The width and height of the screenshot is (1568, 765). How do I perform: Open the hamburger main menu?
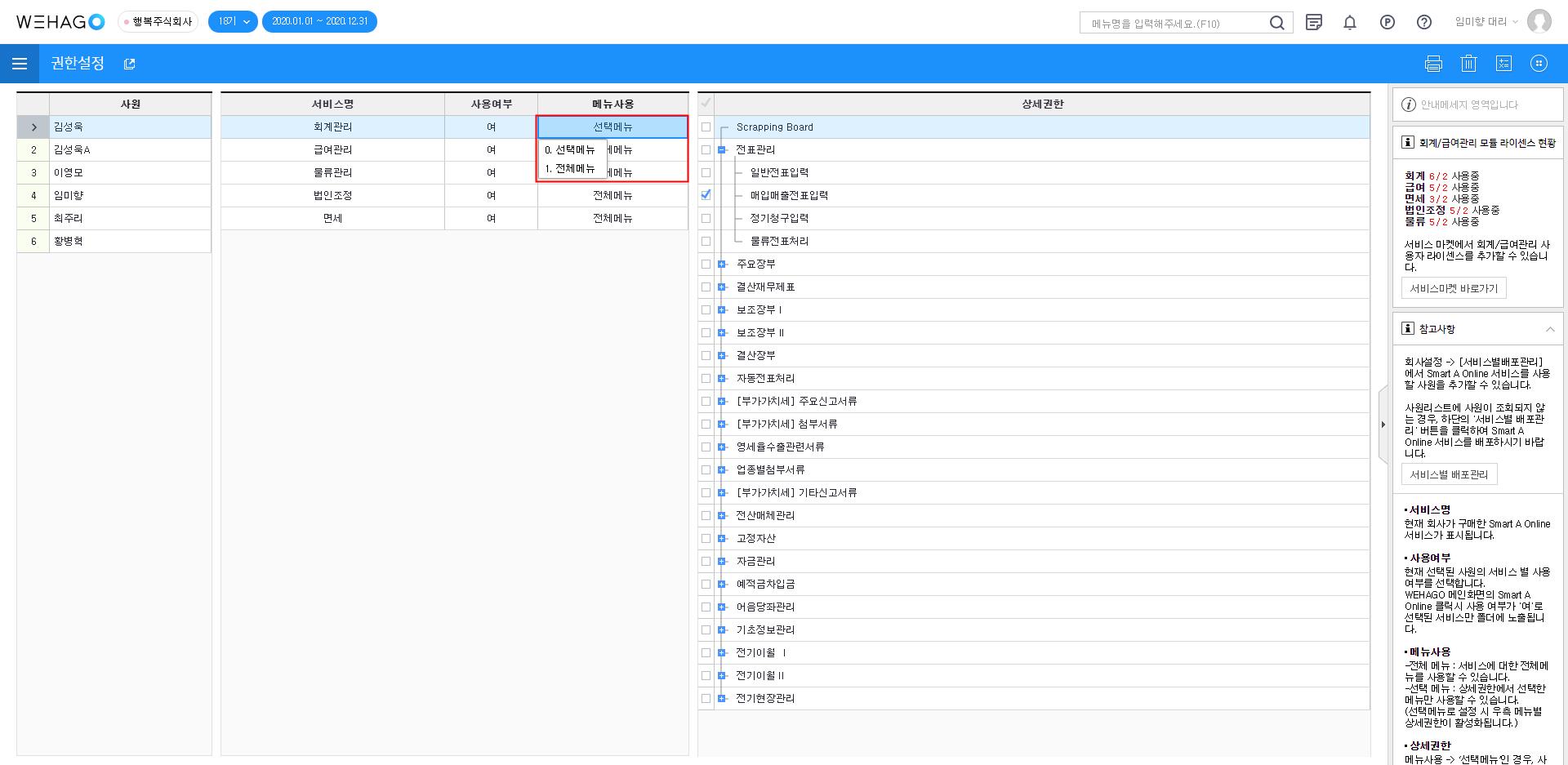20,64
